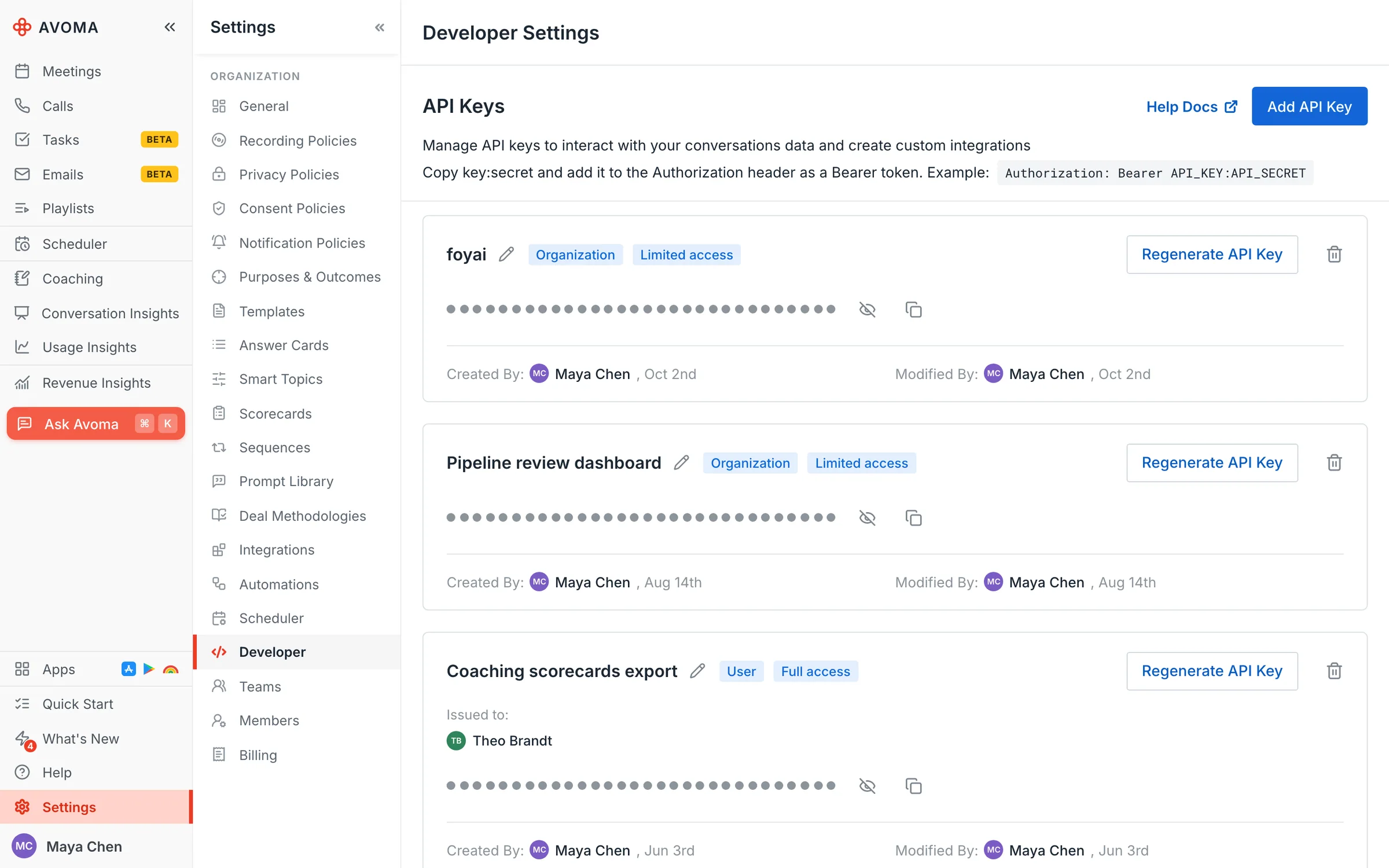Open Members settings
The image size is (1389, 868).
(x=296, y=720)
